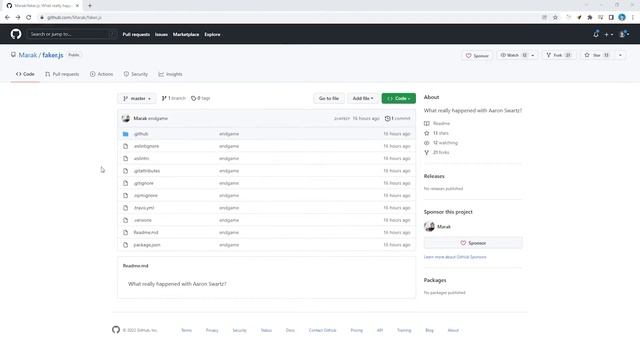This screenshot has height=360, width=640.
Task: Open the master branch selector
Action: pyautogui.click(x=137, y=98)
